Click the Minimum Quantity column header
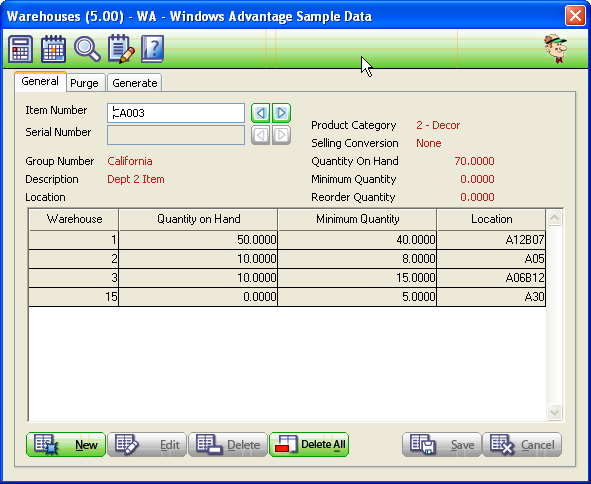The height and width of the screenshot is (484, 591). (x=357, y=219)
